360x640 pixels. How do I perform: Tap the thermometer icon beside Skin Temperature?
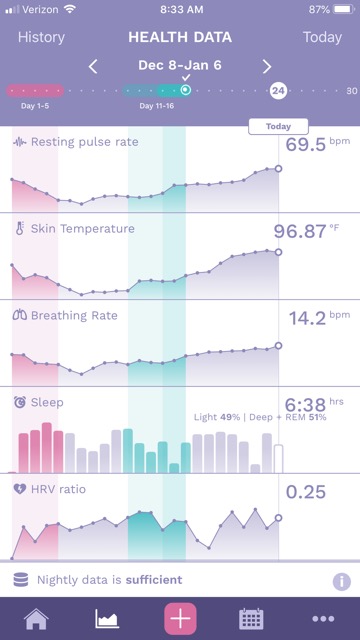20,228
